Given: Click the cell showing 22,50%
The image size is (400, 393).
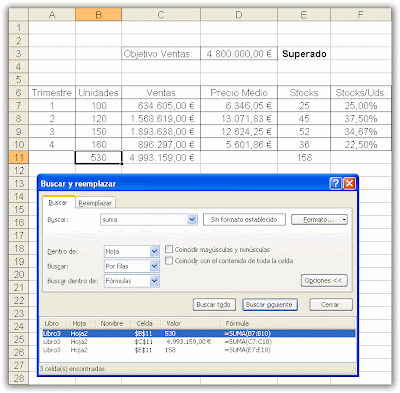Looking at the screenshot, I should (361, 145).
